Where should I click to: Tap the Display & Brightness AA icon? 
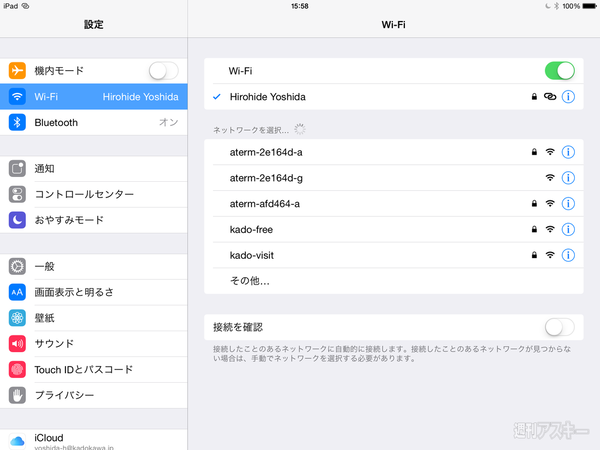17,292
